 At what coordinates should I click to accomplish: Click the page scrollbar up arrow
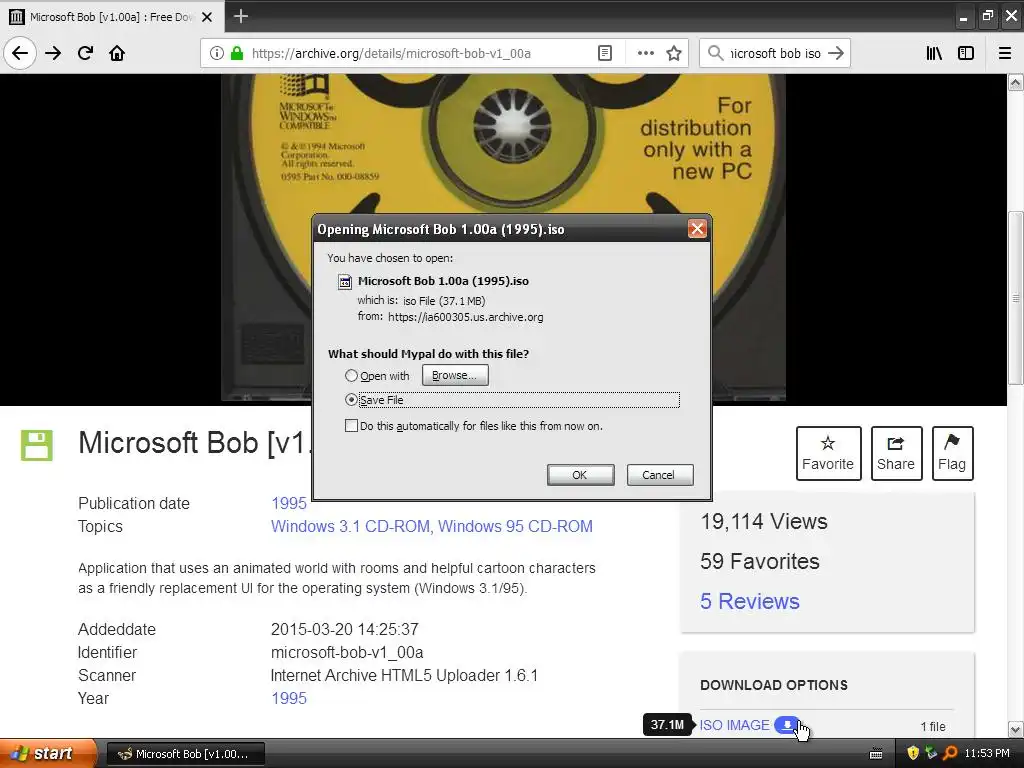1015,82
